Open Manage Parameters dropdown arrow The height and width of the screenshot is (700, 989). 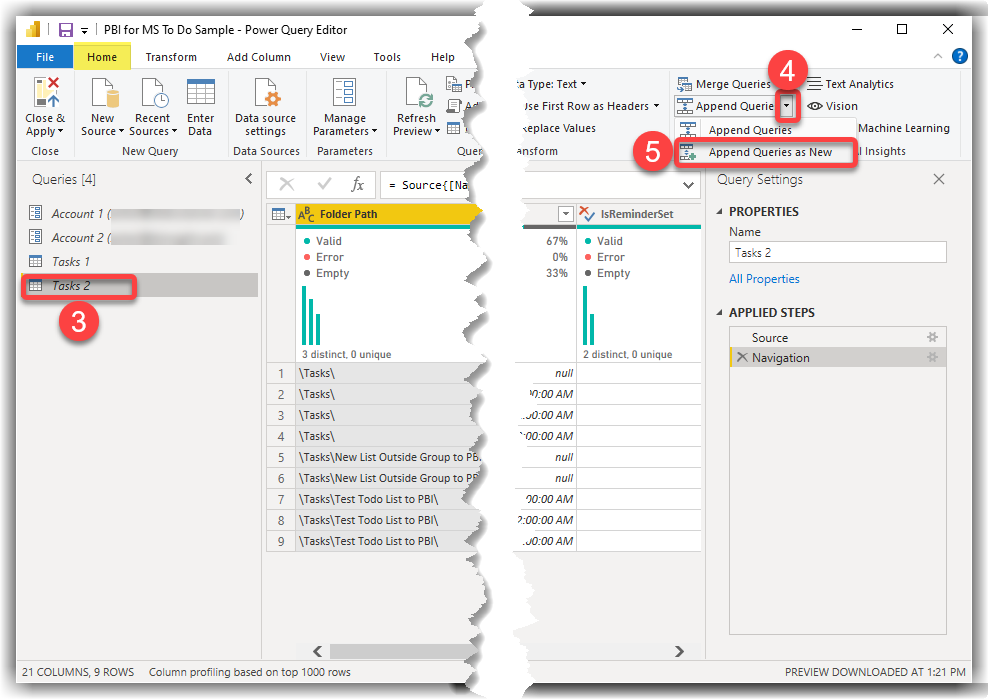coord(375,131)
